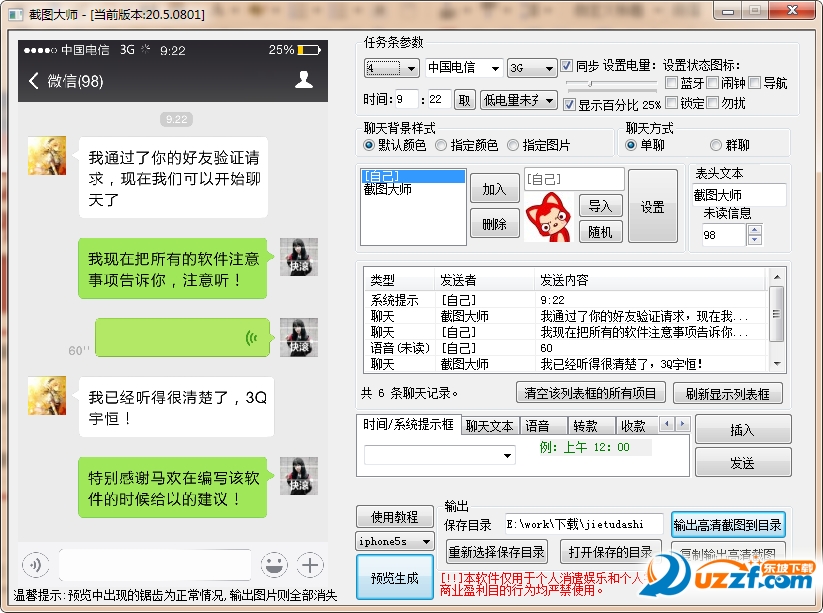Viewport: 823px width, 613px height.
Task: Click the 取 button to fetch current time
Action: click(465, 100)
